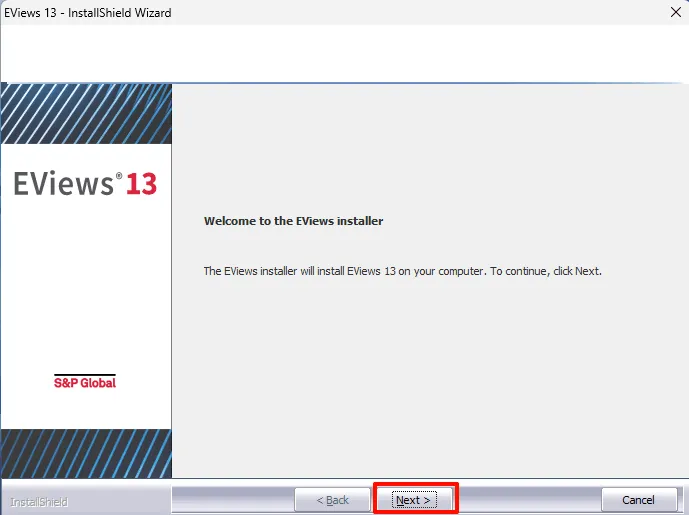This screenshot has height=515, width=689.
Task: Close the InstallShield Wizard window
Action: (676, 12)
